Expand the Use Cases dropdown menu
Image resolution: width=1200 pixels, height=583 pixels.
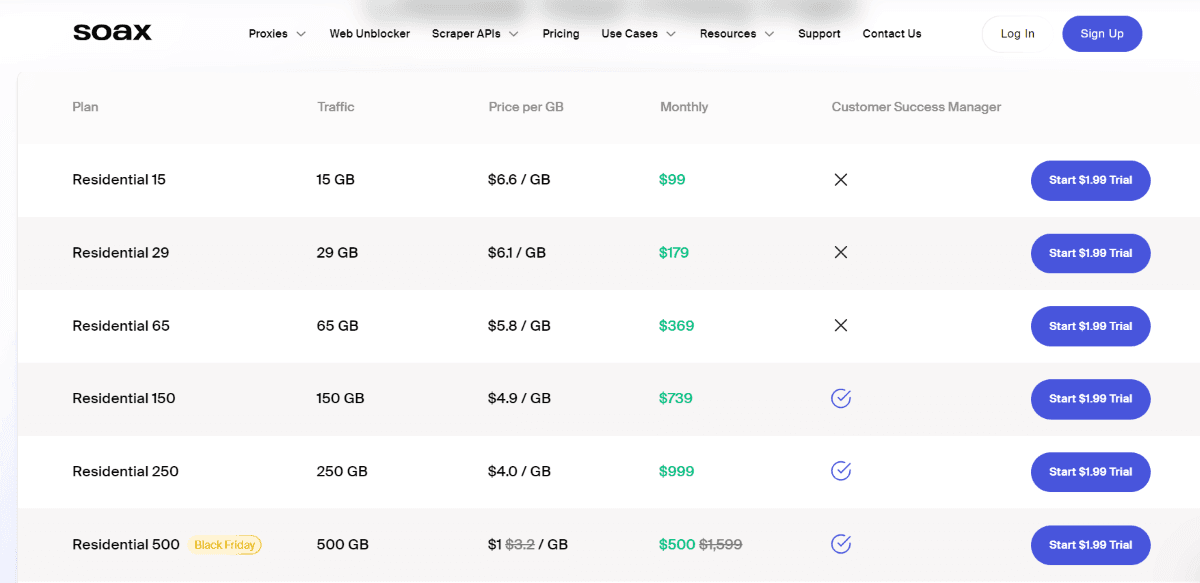pyautogui.click(x=639, y=34)
